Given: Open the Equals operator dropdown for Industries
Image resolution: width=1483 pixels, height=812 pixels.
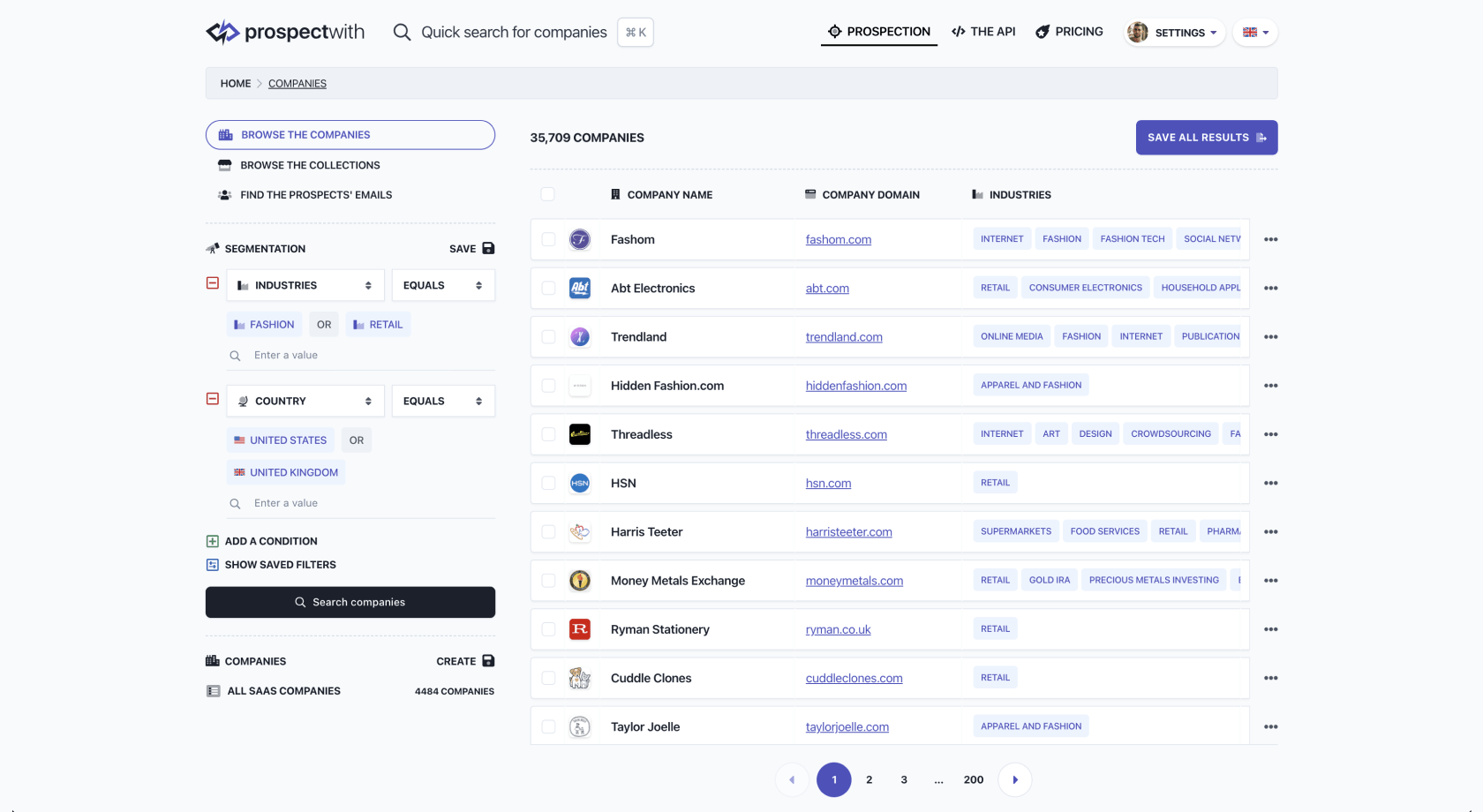Looking at the screenshot, I should (x=443, y=285).
